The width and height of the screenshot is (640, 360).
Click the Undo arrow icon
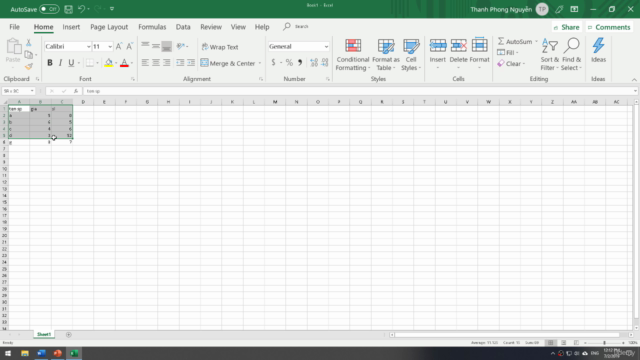tap(81, 9)
